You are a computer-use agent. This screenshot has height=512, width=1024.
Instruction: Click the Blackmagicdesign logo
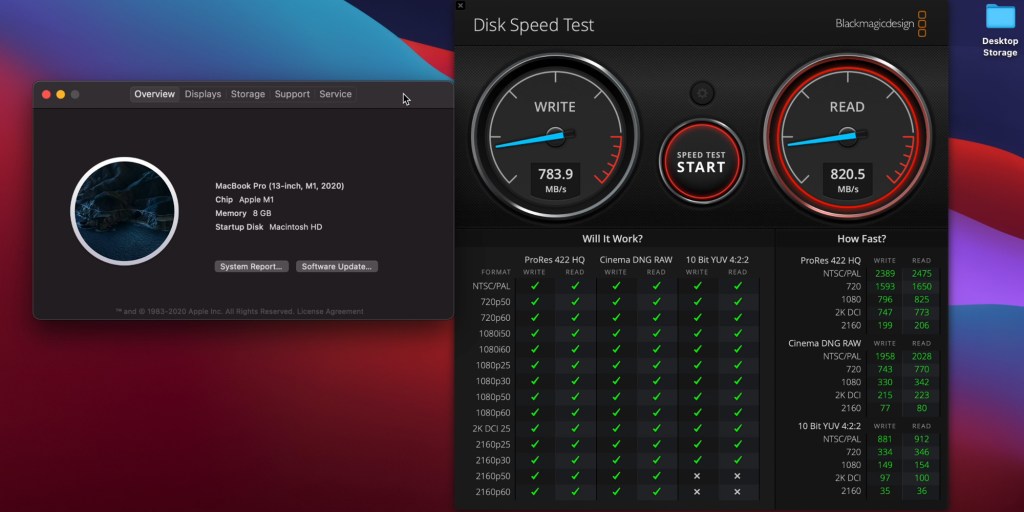pos(881,24)
